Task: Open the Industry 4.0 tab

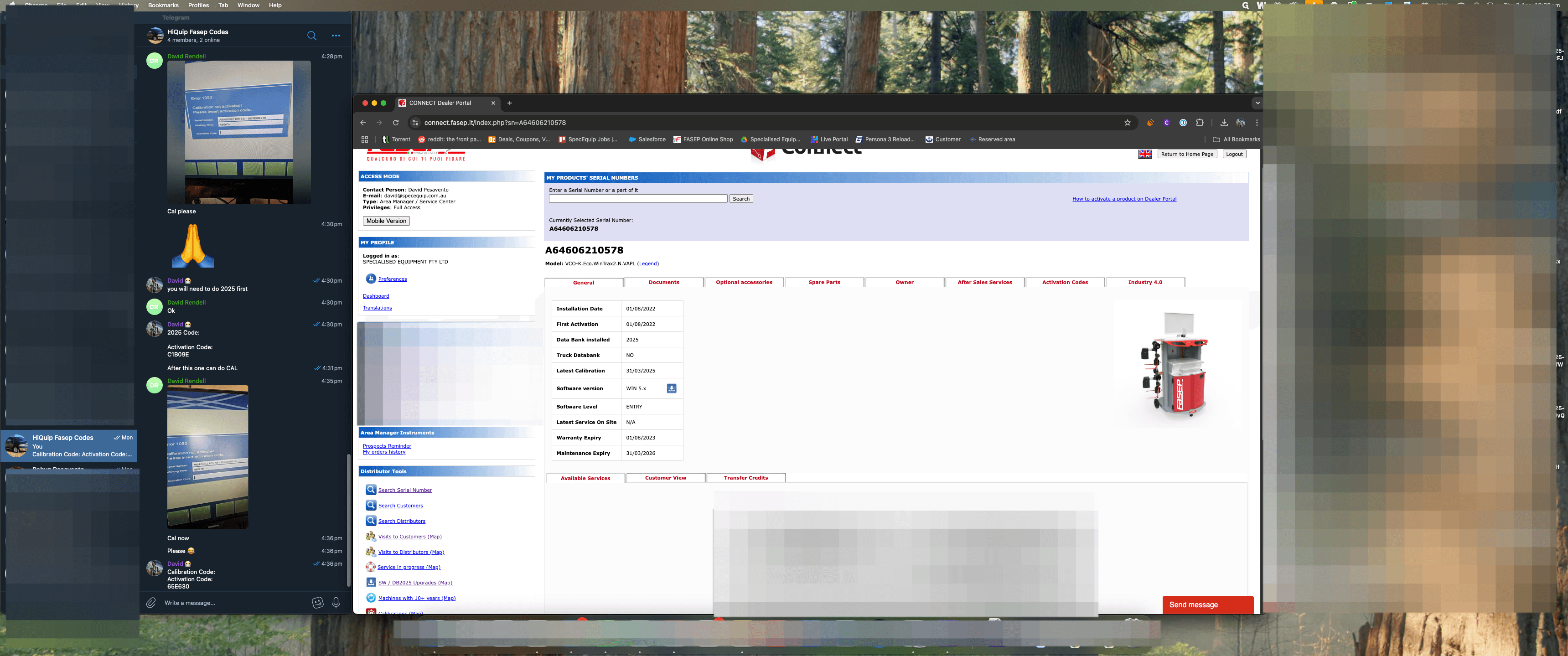Action: pos(1145,282)
